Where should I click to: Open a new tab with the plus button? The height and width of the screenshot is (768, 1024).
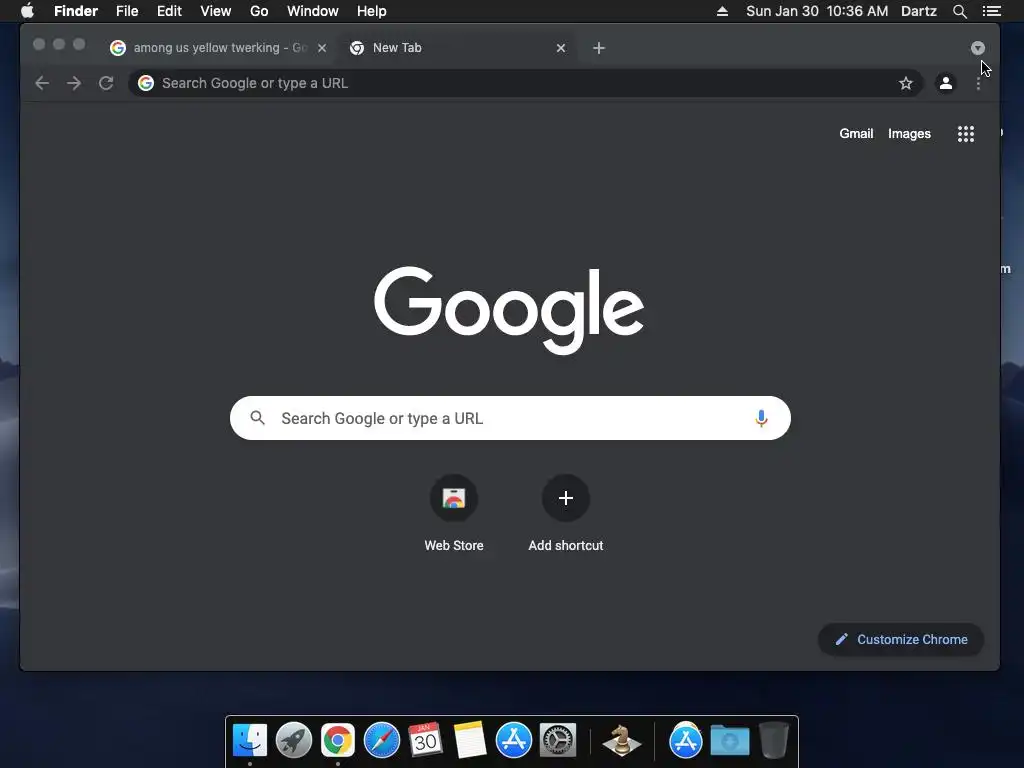point(599,48)
